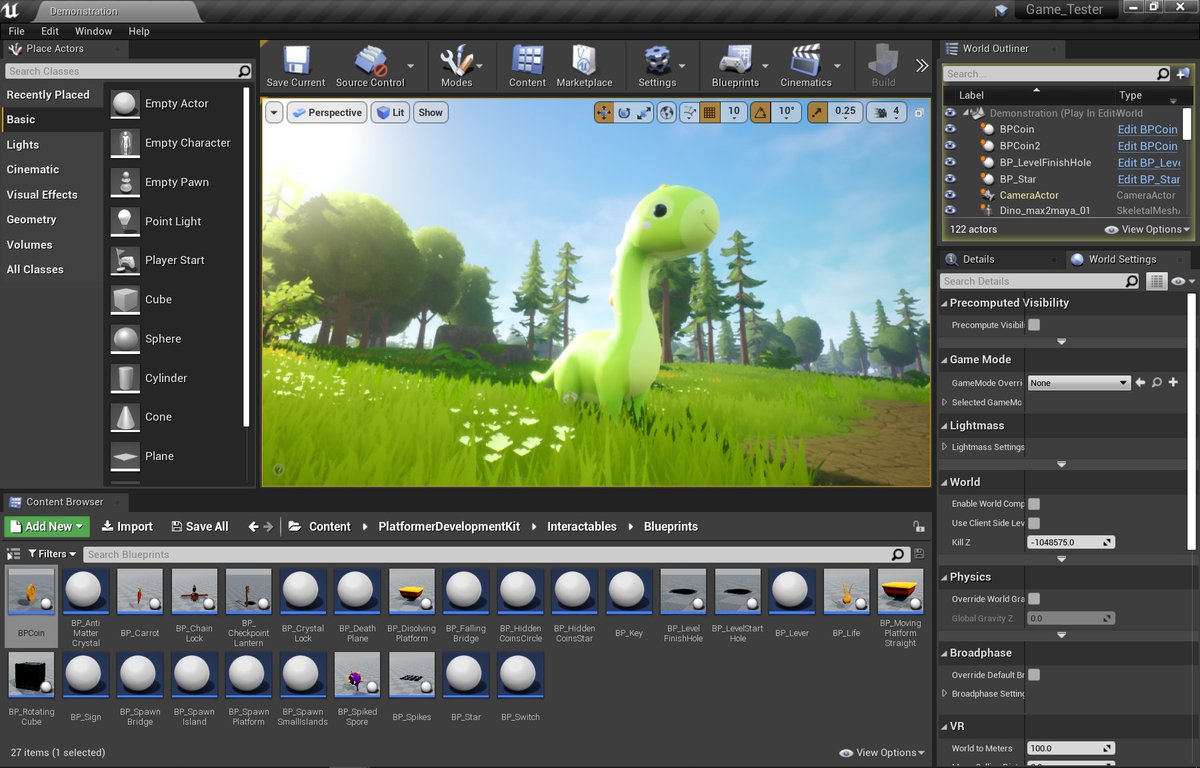This screenshot has width=1200, height=768.
Task: Click Edit BPCoin link for BPCoin2
Action: [1148, 146]
